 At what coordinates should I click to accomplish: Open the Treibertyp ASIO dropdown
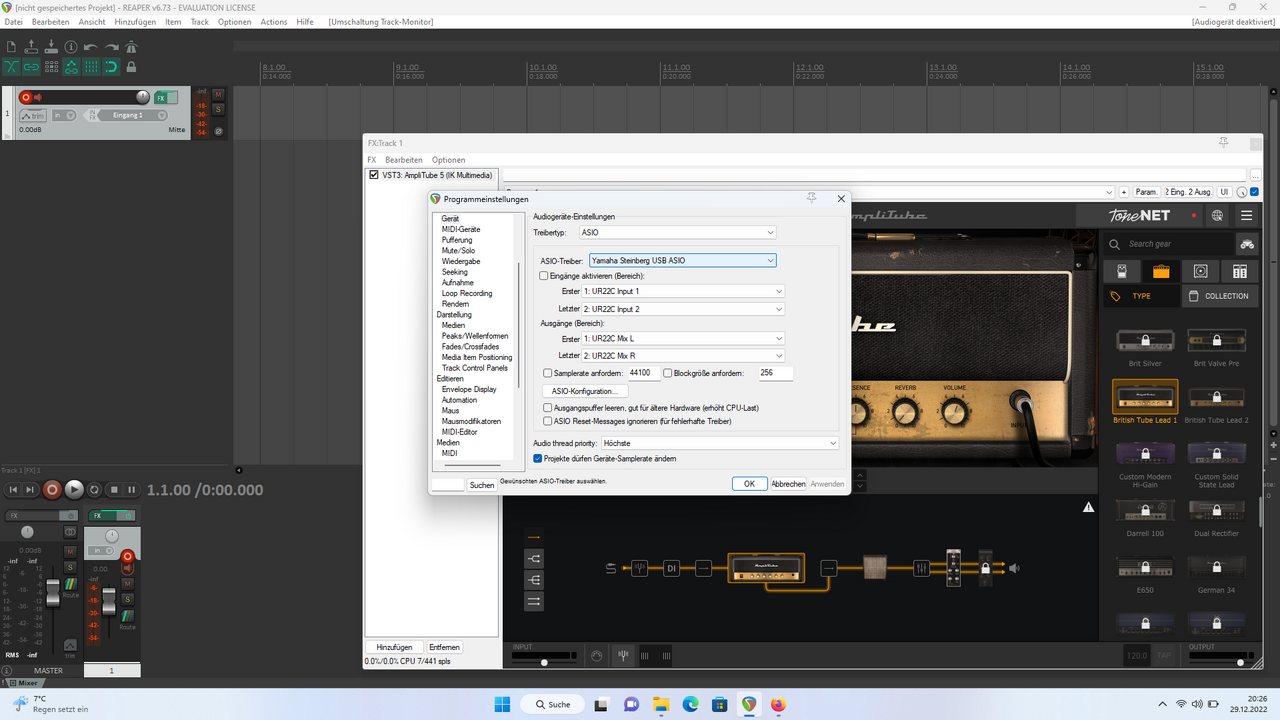pyautogui.click(x=677, y=232)
